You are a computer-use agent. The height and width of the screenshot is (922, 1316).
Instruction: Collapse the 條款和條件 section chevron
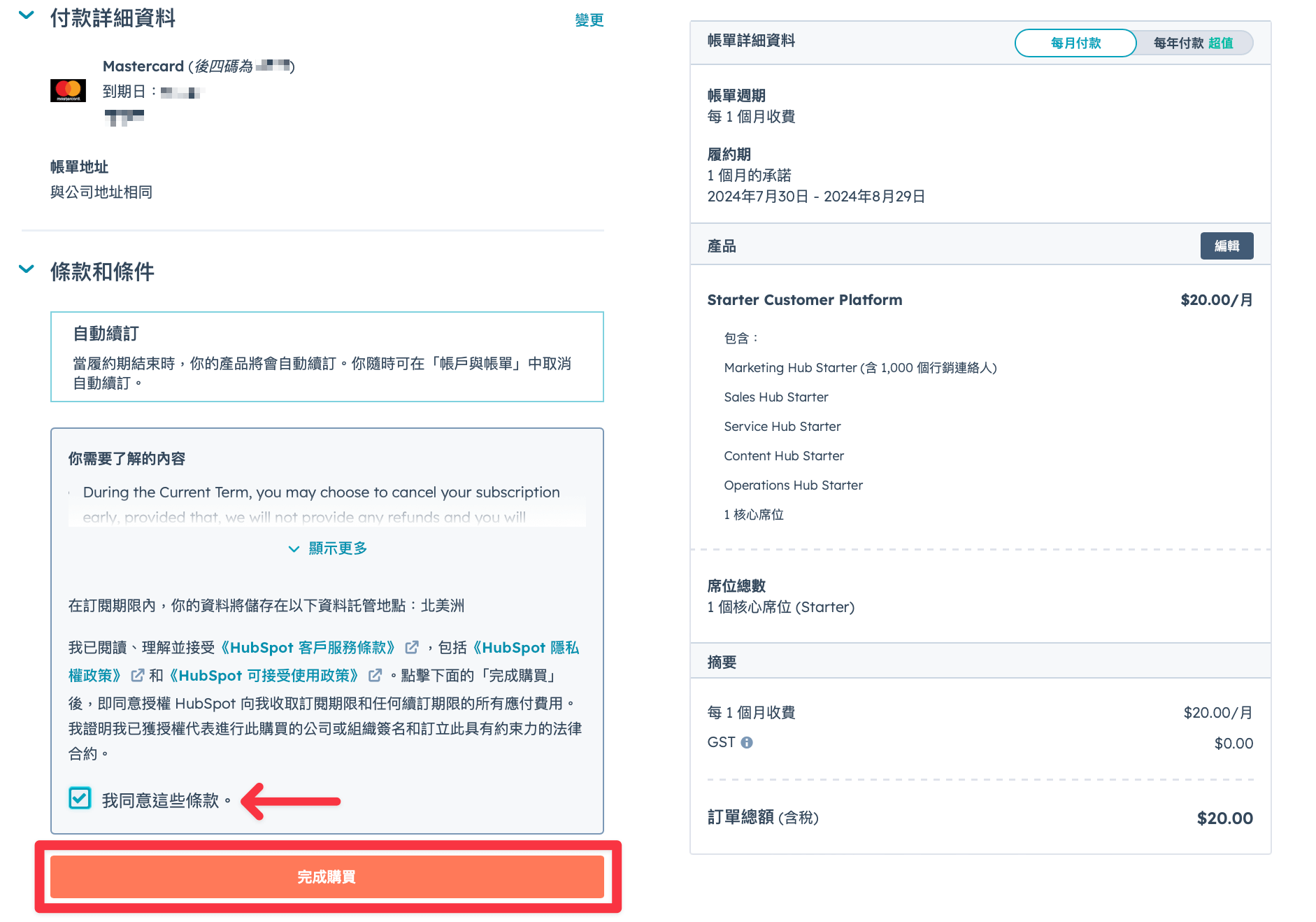point(27,269)
